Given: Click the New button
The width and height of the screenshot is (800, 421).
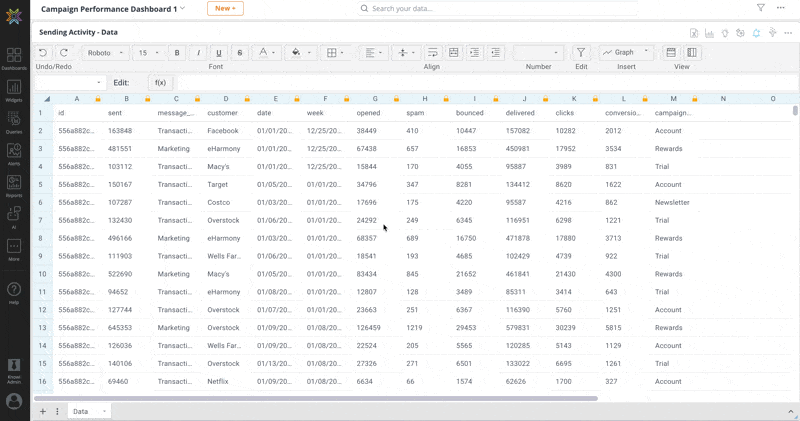Looking at the screenshot, I should pyautogui.click(x=224, y=8).
